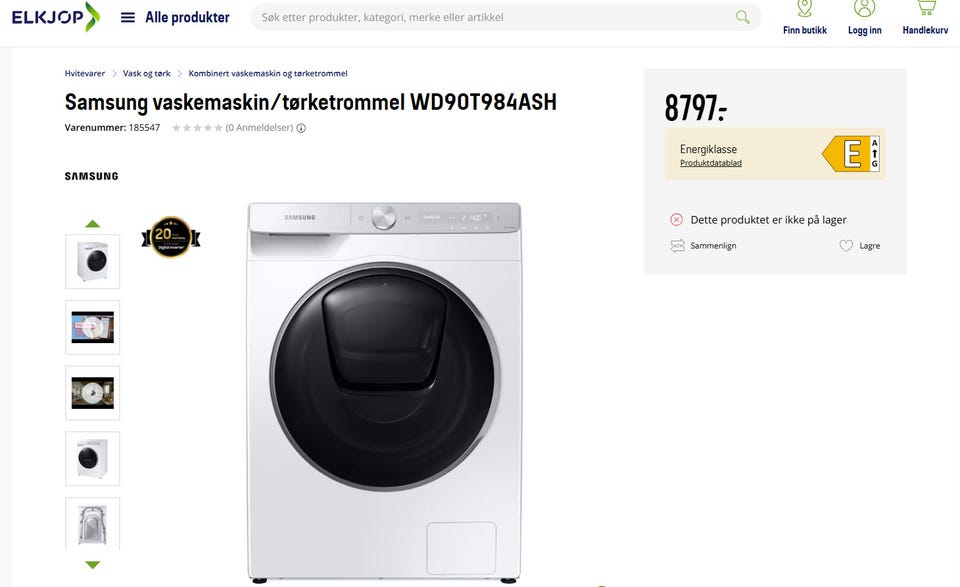Click the Elkjøp logo
This screenshot has width=960, height=587.
tap(55, 17)
